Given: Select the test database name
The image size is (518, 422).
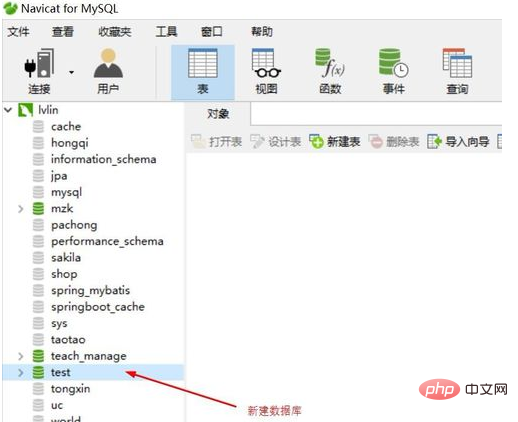Looking at the screenshot, I should point(60,372).
